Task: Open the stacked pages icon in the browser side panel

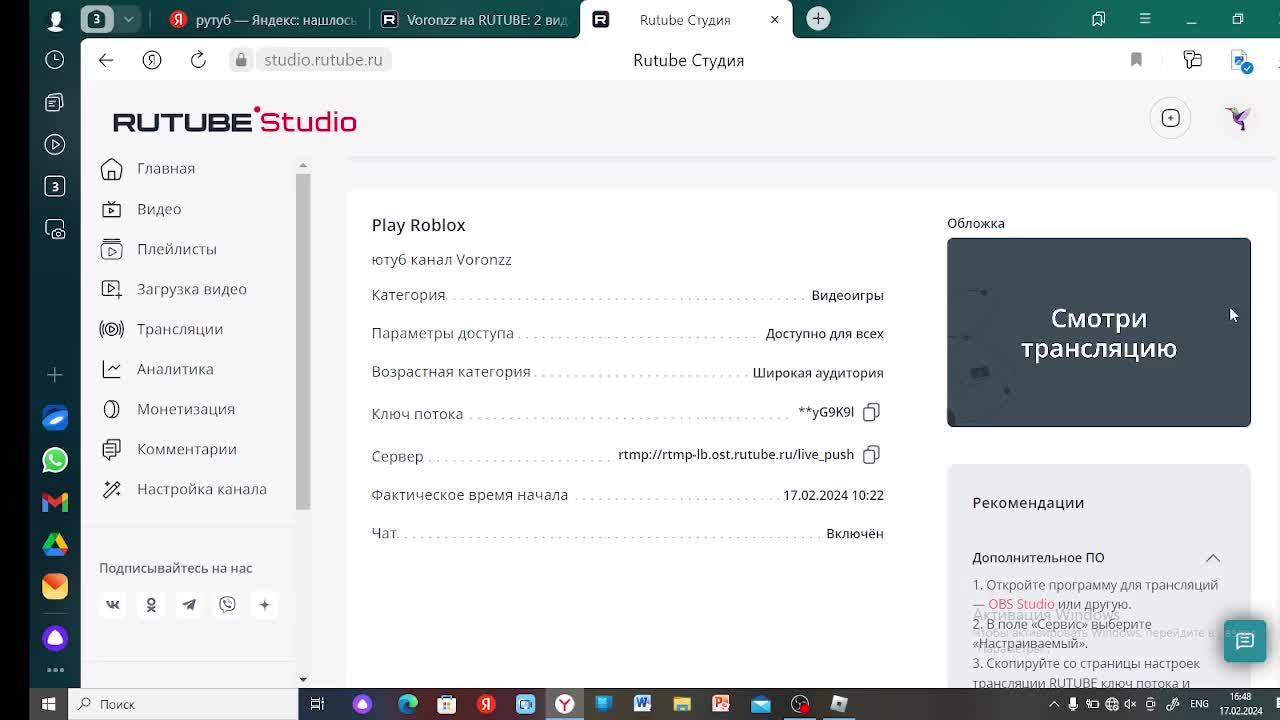Action: pos(55,103)
